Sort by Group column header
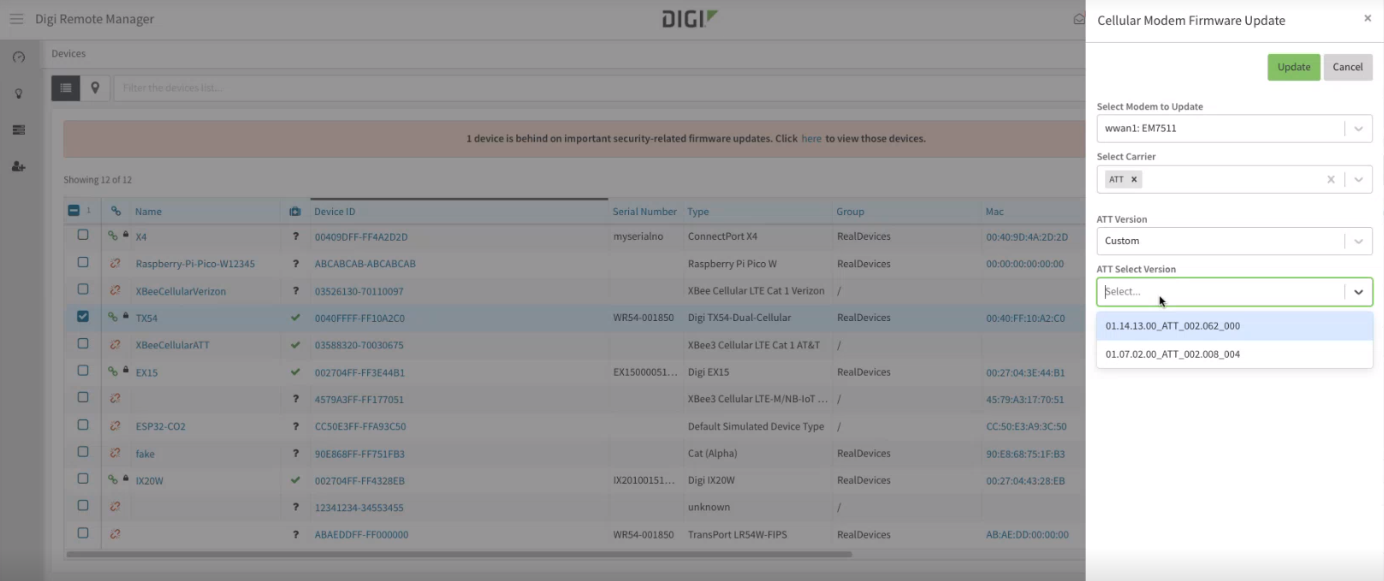The height and width of the screenshot is (581, 1384). click(850, 212)
